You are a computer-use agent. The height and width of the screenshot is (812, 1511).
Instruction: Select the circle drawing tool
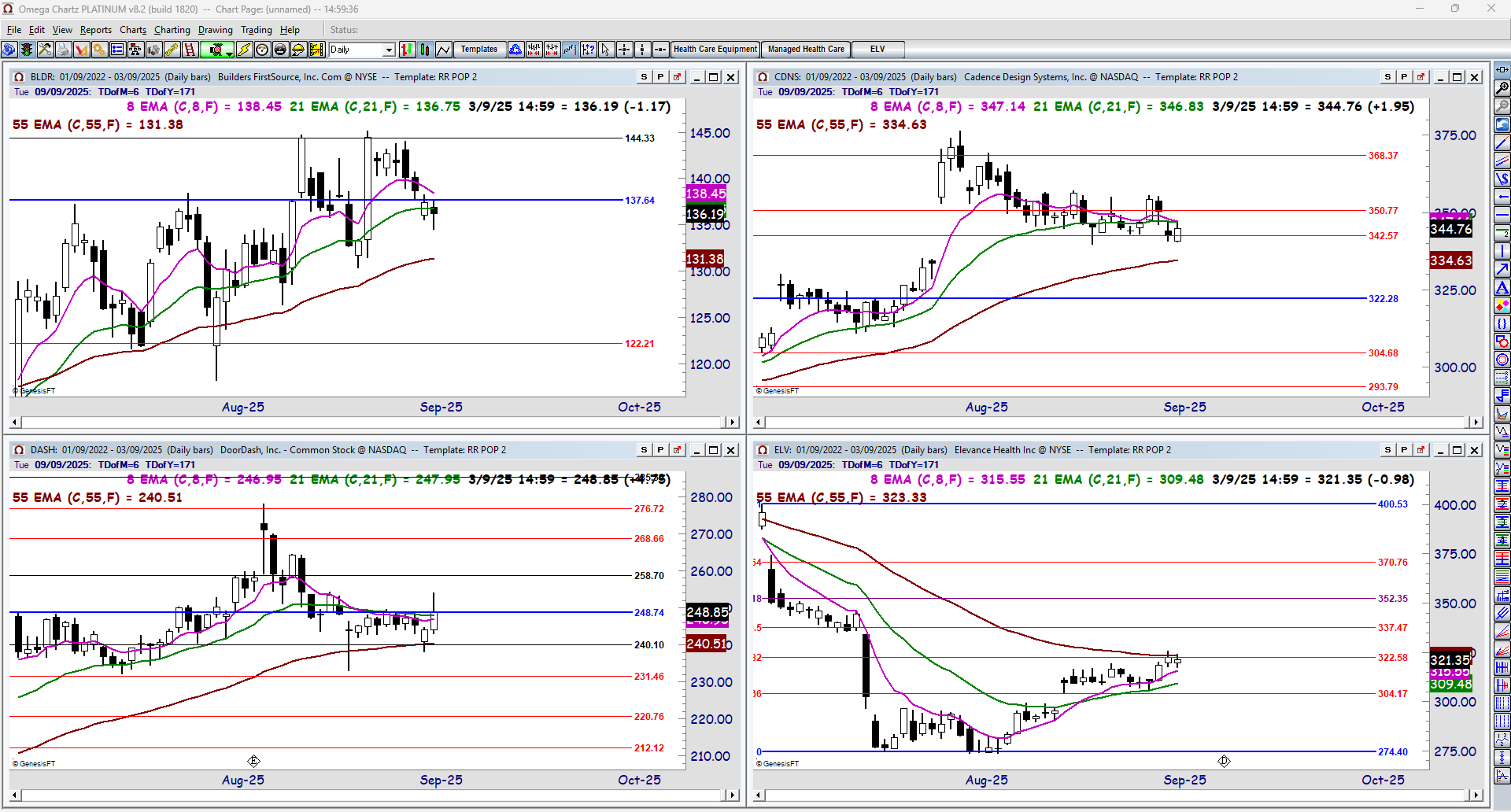click(x=1502, y=360)
